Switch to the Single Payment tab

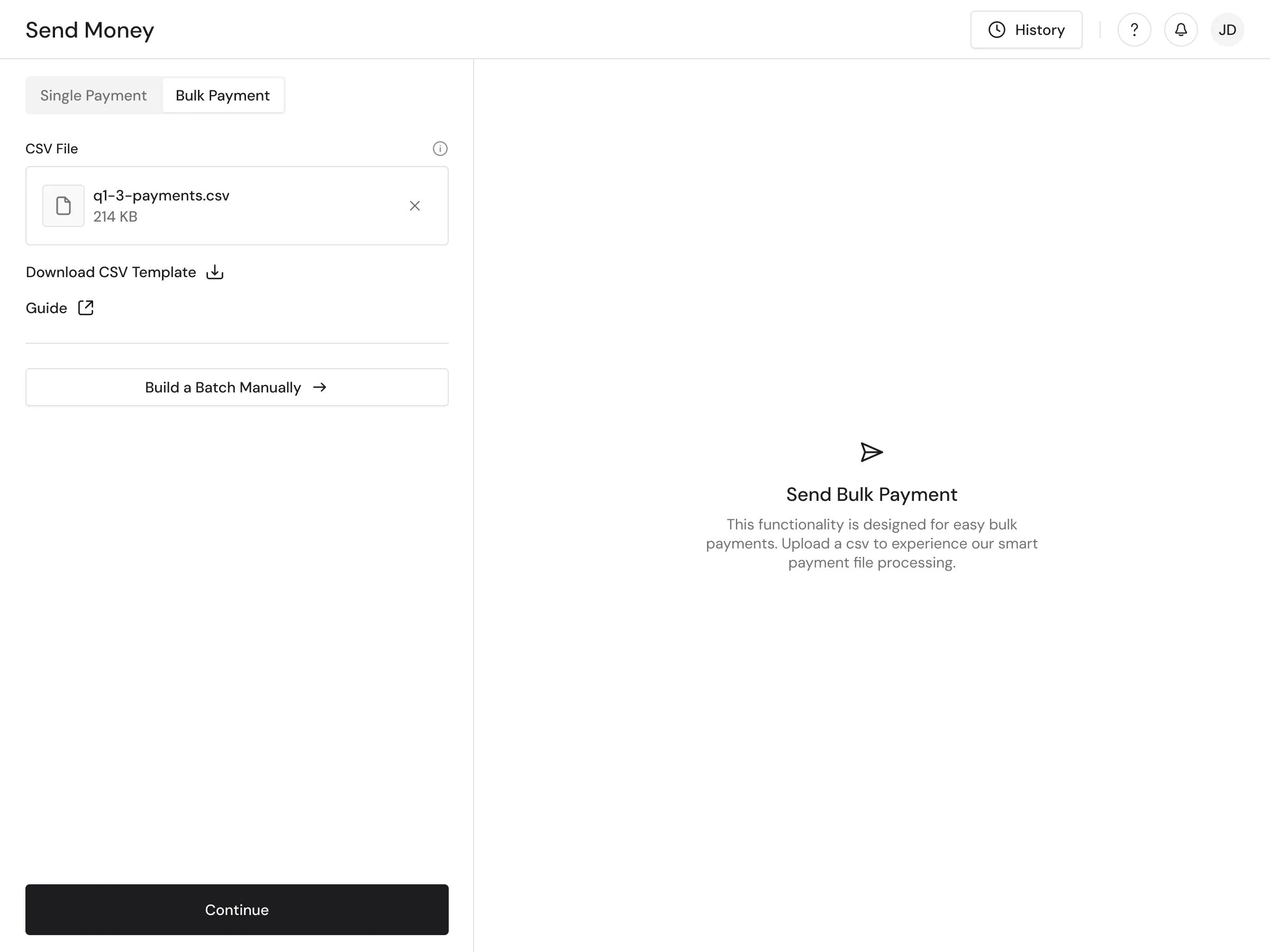pyautogui.click(x=94, y=95)
